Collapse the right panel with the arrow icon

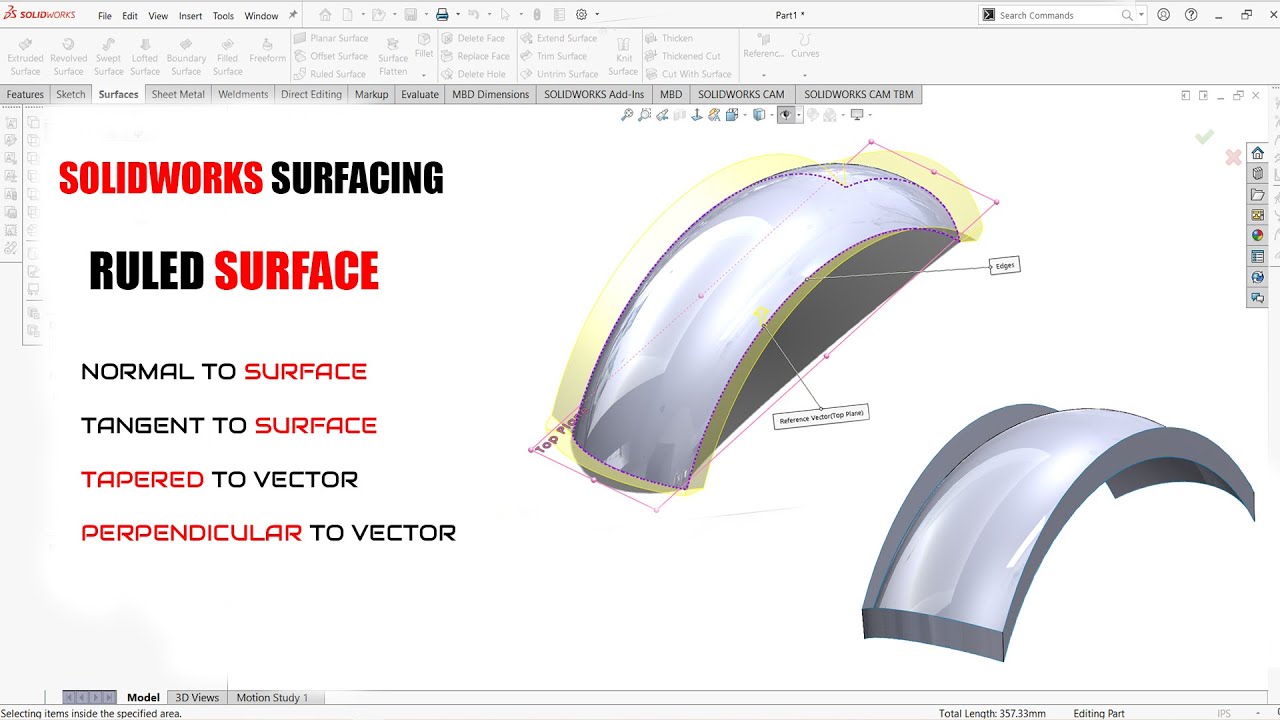point(1204,95)
